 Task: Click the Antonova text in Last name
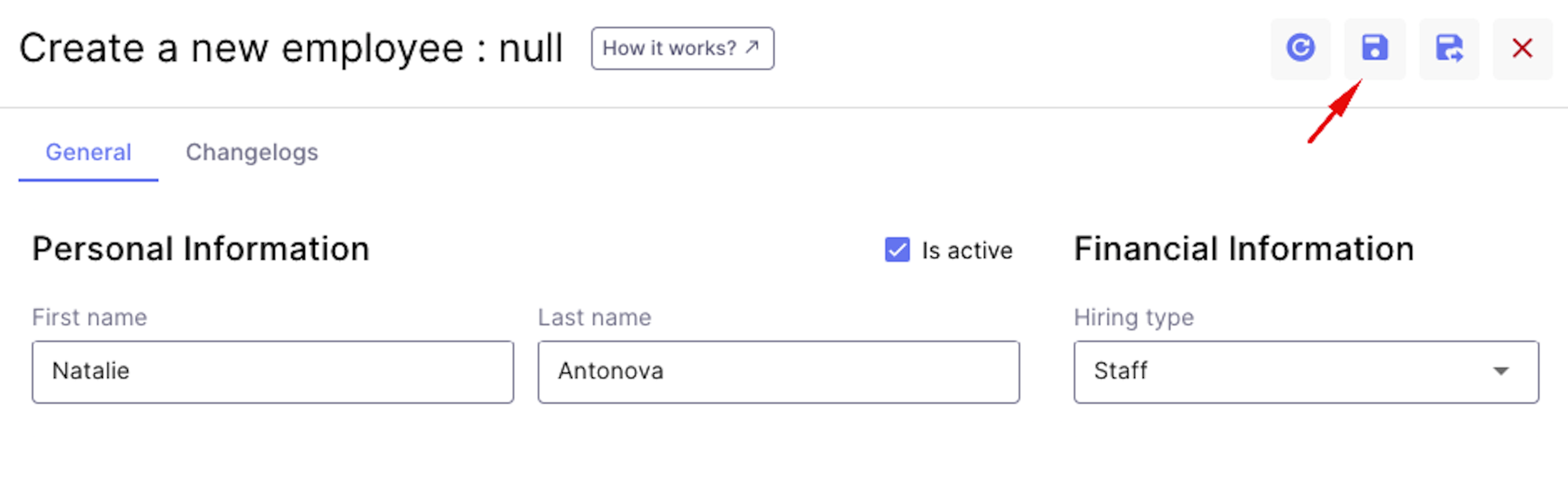(x=610, y=370)
